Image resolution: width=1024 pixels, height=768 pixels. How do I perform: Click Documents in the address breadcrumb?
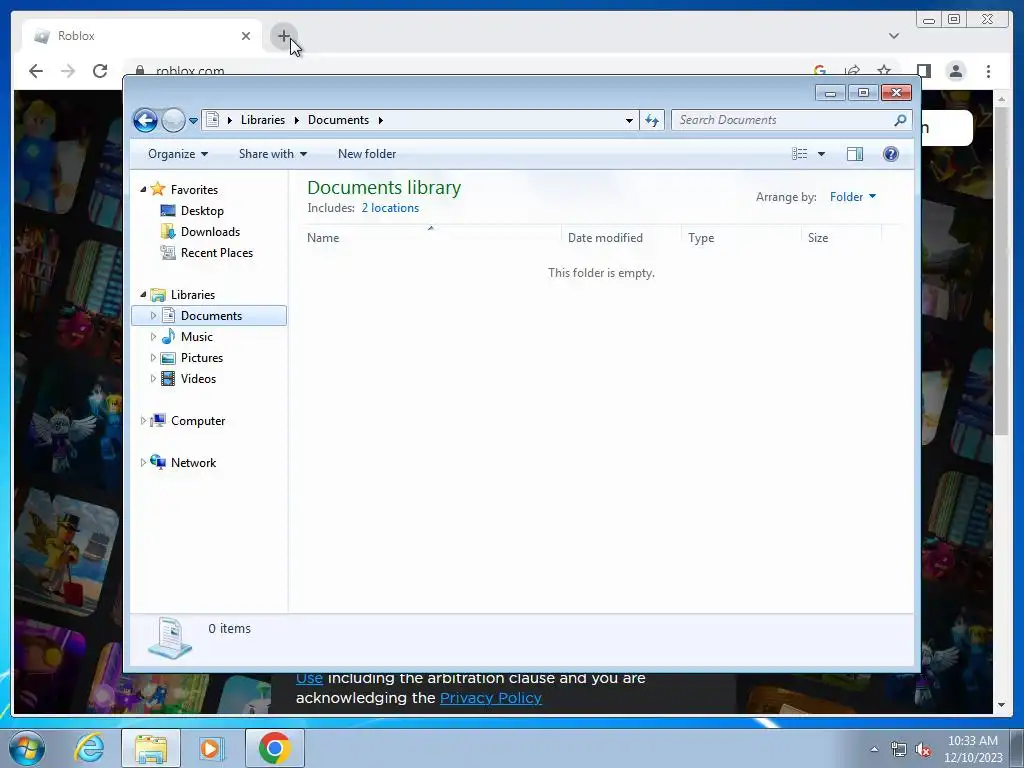coord(338,120)
